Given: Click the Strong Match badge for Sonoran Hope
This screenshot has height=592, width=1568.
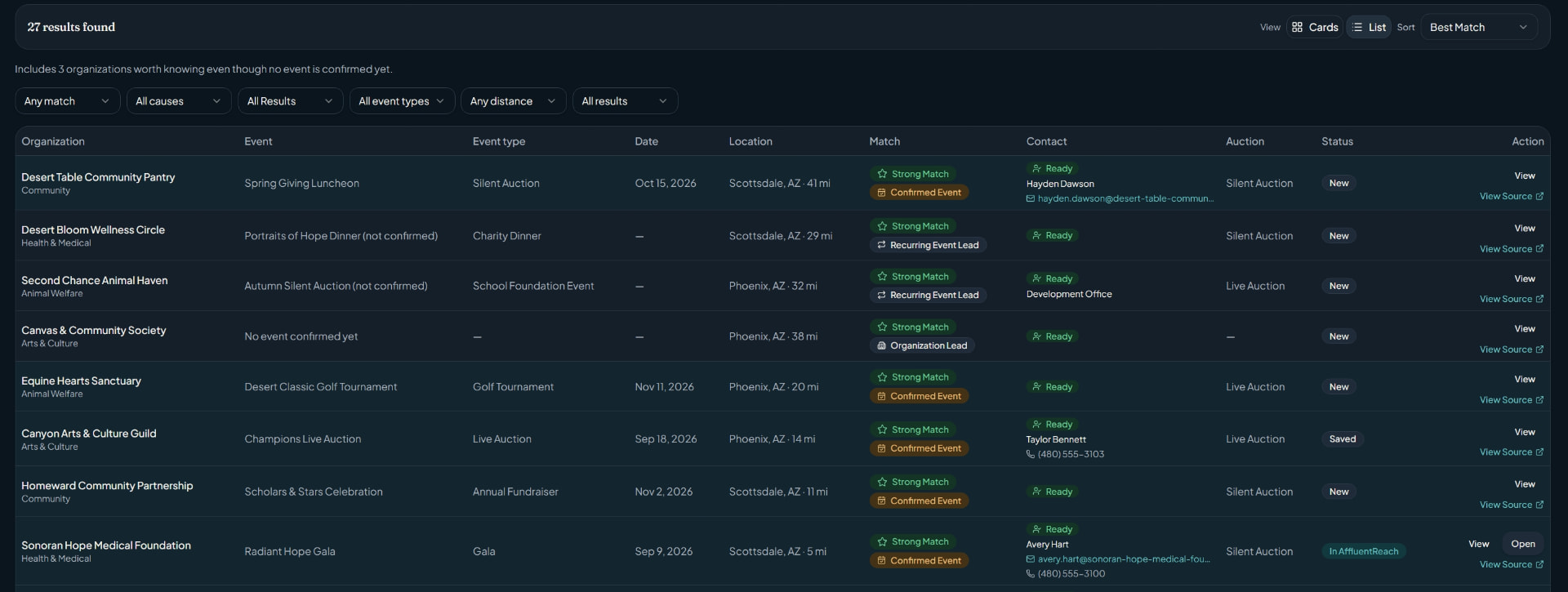Looking at the screenshot, I should tap(913, 541).
